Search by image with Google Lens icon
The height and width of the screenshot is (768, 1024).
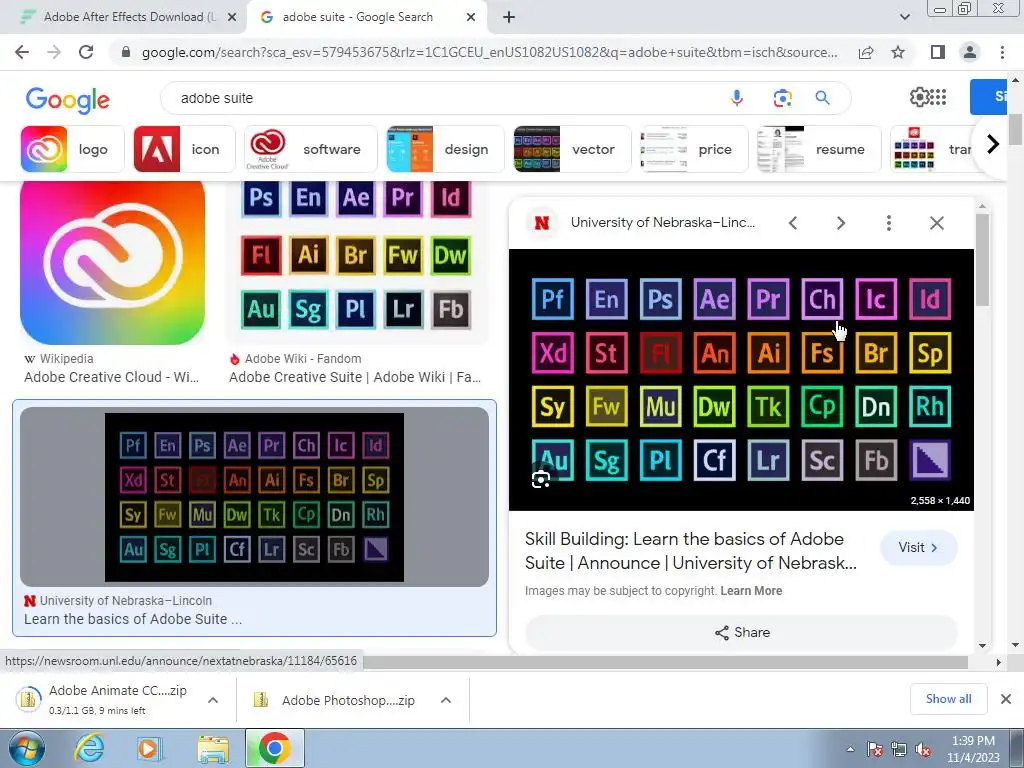782,98
